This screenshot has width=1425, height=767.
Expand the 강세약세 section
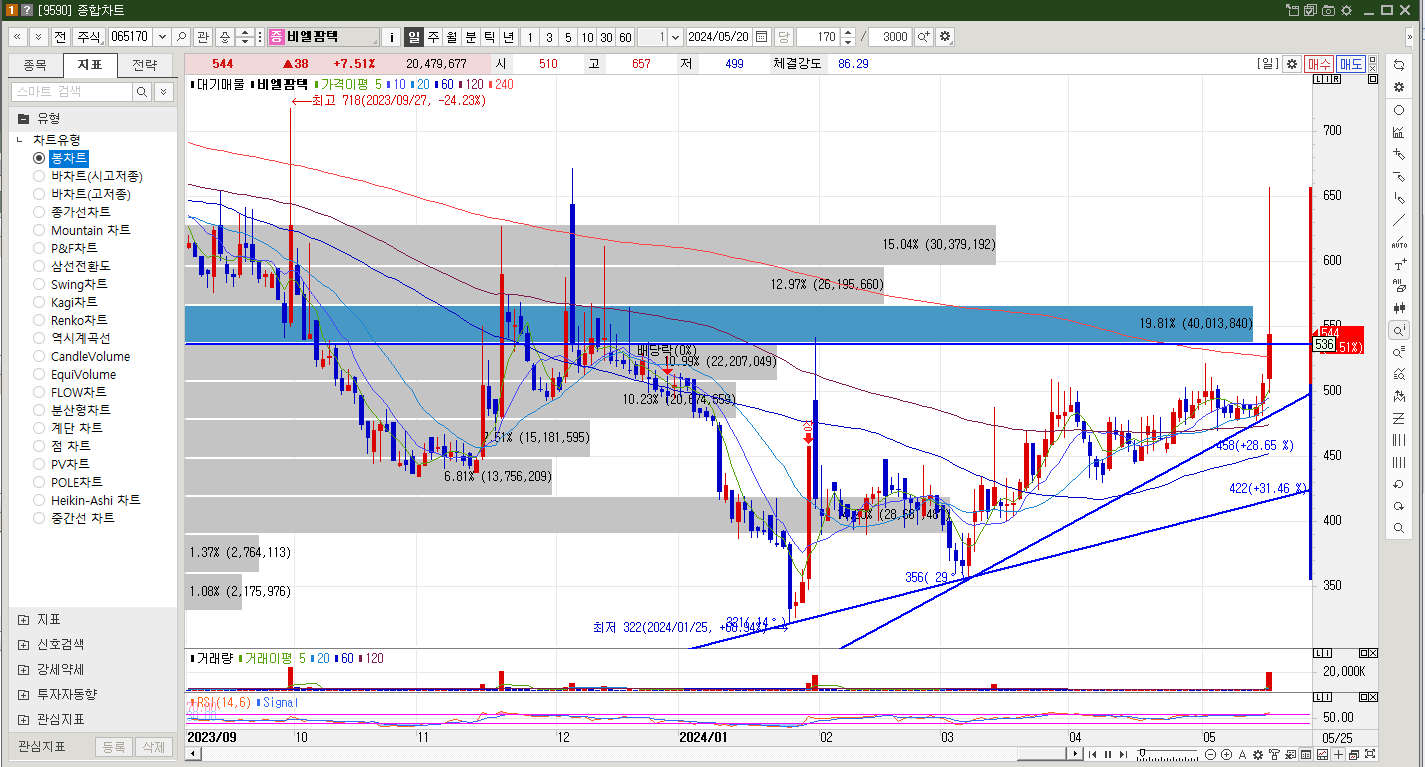(23, 670)
